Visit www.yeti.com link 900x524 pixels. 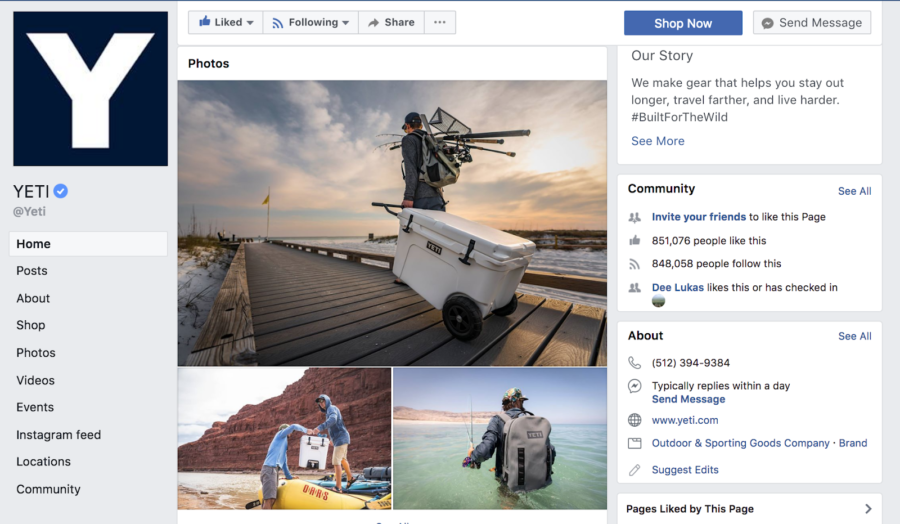click(685, 420)
